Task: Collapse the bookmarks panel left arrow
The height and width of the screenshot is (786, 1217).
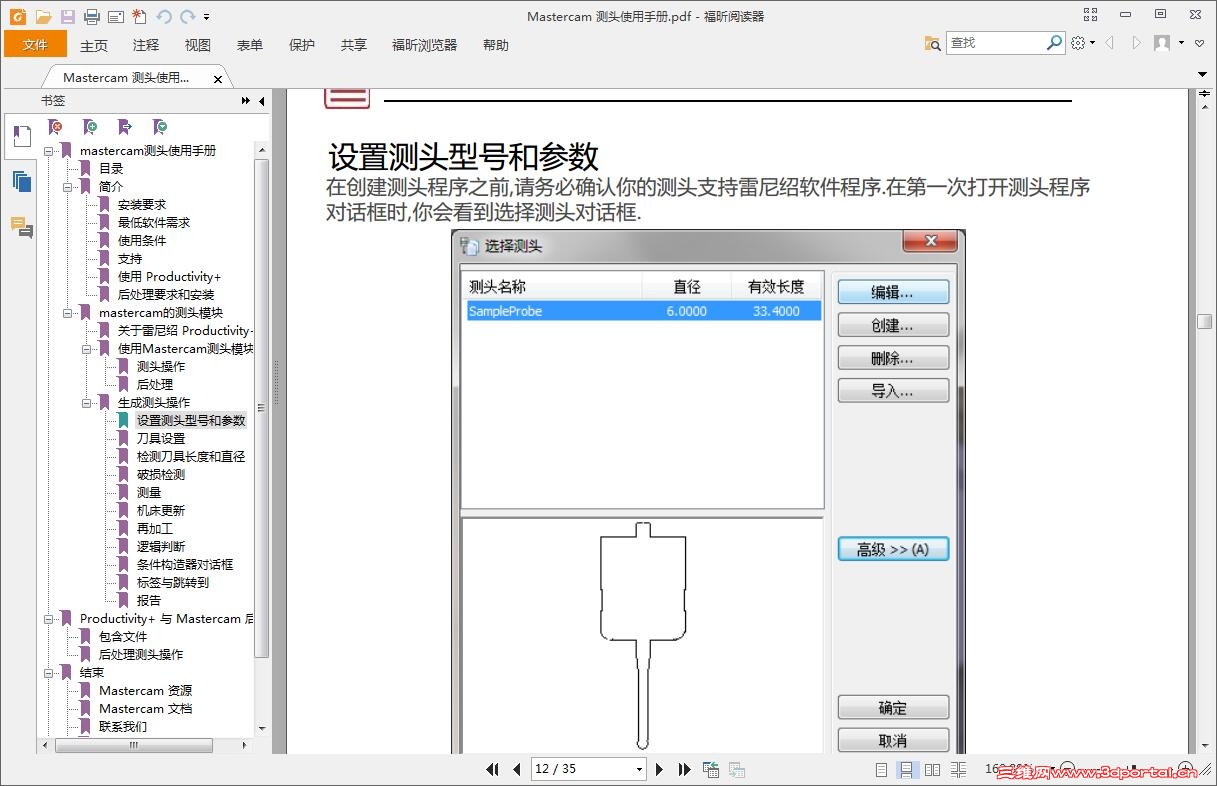Action: (x=261, y=101)
